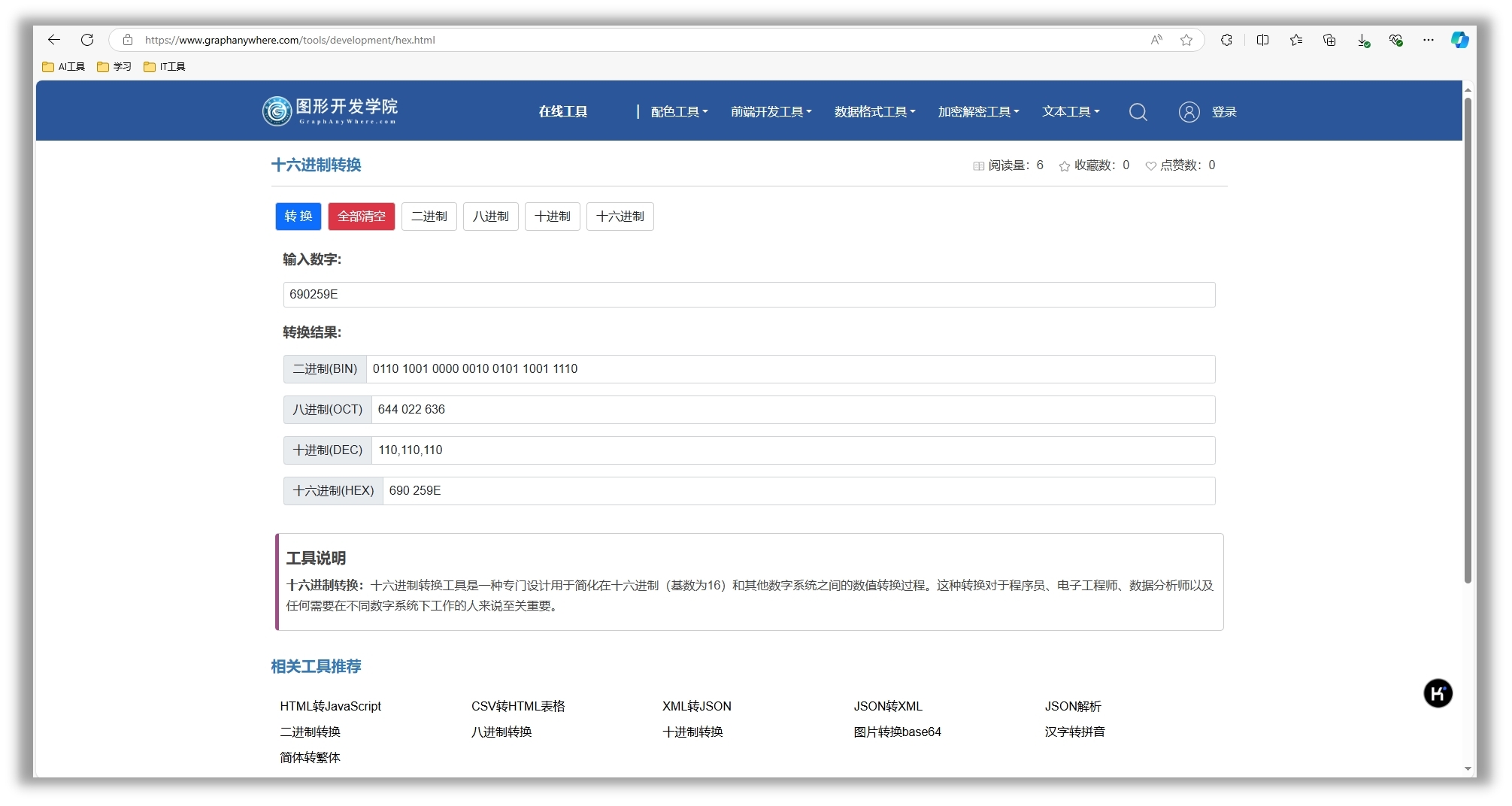Expand the 加密解密工具 dropdown menu
Viewport: 1512px width, 806px height.
click(x=978, y=112)
